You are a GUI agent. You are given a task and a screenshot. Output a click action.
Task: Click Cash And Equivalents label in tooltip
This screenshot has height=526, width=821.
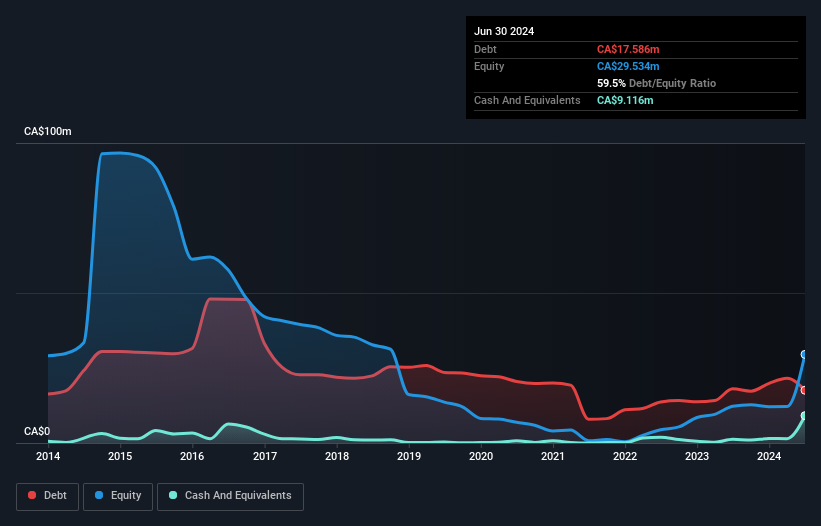point(527,100)
